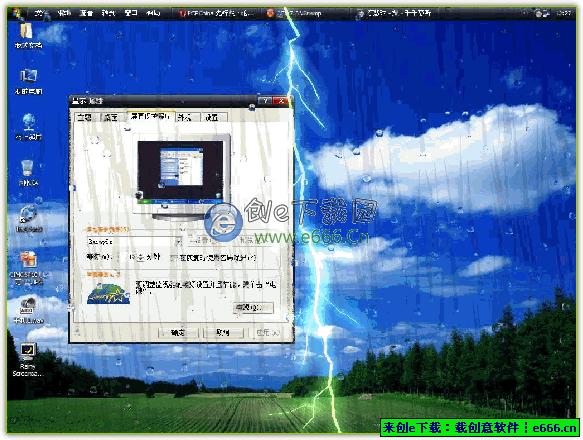Click the 电源 (Power) button
This screenshot has width=583, height=440.
(254, 308)
